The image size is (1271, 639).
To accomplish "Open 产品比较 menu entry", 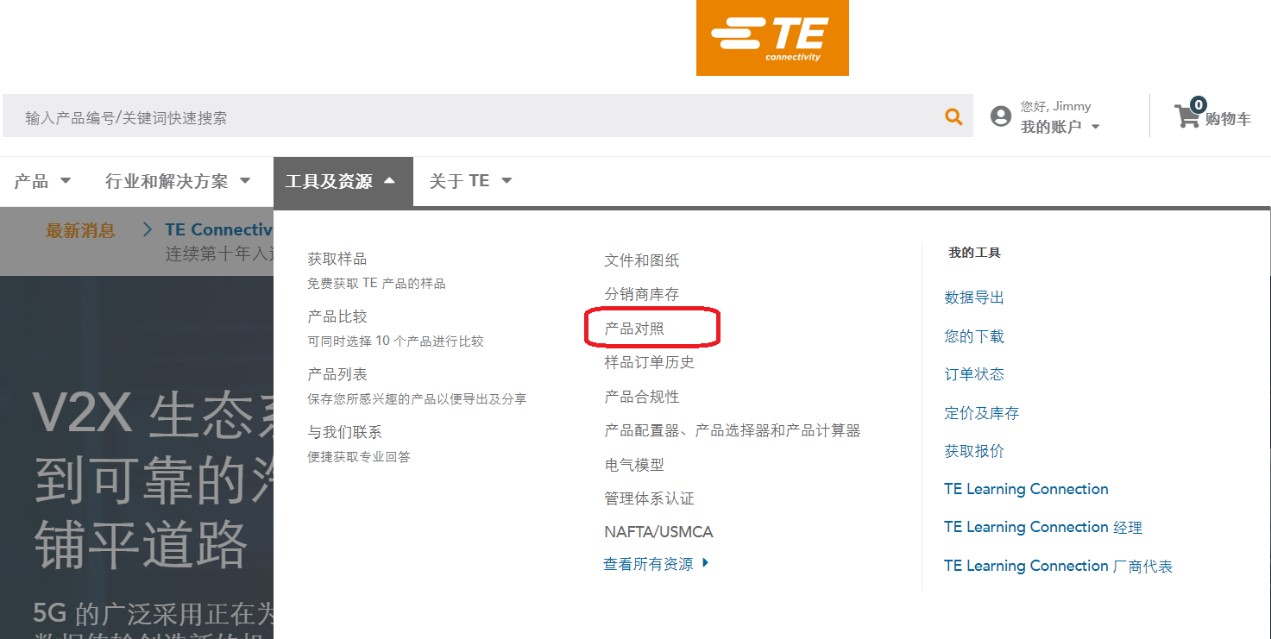I will [x=337, y=316].
